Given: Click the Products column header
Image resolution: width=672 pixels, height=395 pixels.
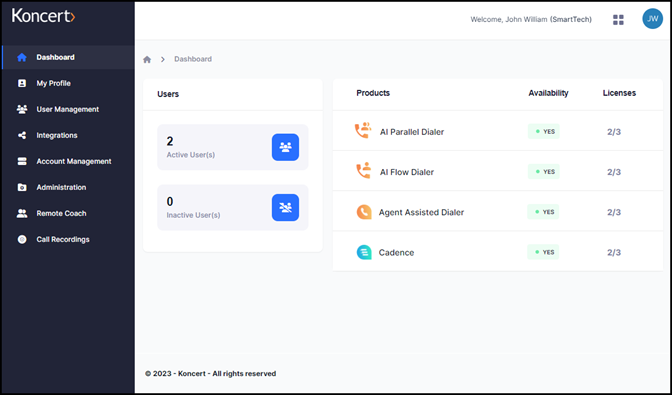Looking at the screenshot, I should point(373,93).
